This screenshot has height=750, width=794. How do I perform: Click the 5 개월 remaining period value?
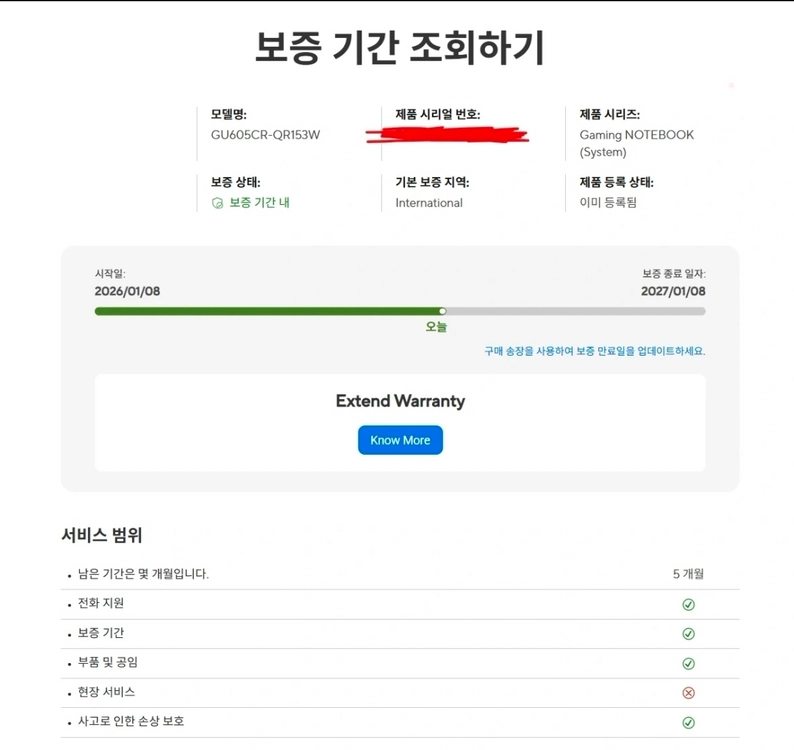click(688, 574)
